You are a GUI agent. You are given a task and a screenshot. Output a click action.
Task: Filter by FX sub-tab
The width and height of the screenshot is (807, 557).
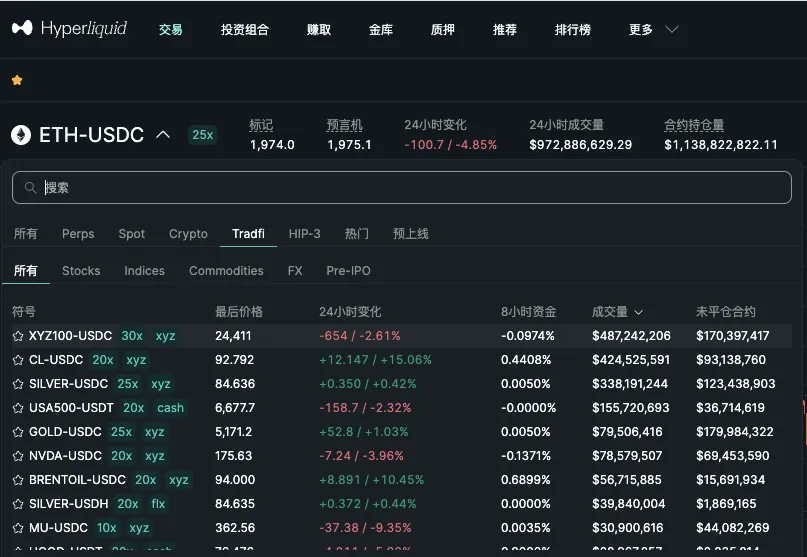click(295, 271)
